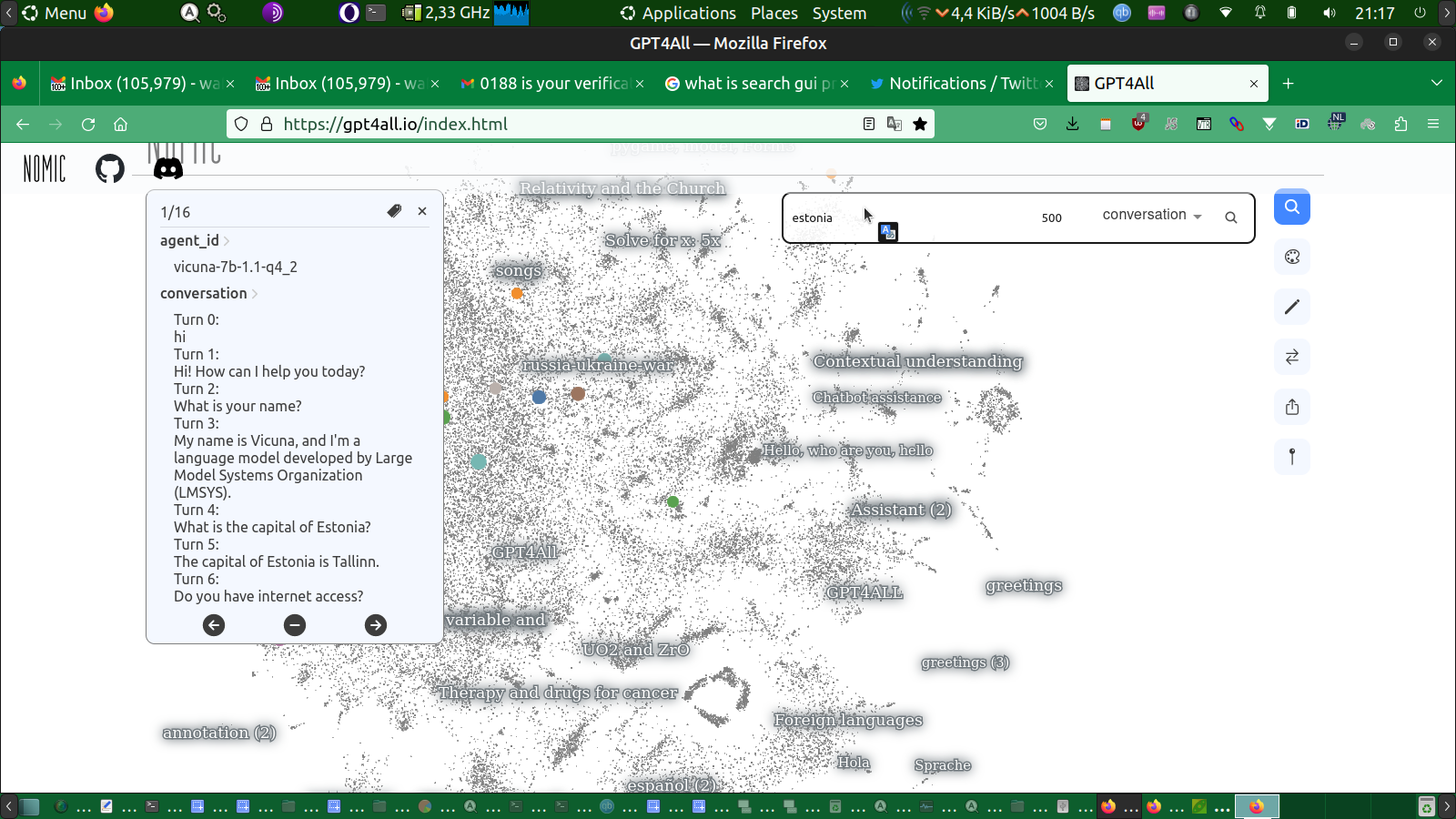Open the main Menu launcher
The image size is (1456, 819).
coord(55,13)
